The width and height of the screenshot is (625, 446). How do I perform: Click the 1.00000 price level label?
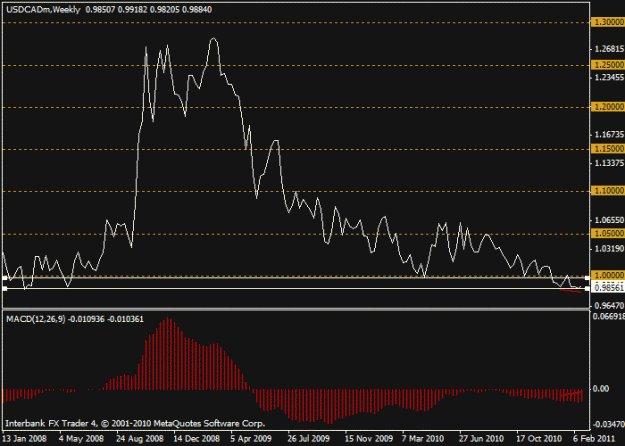point(608,275)
